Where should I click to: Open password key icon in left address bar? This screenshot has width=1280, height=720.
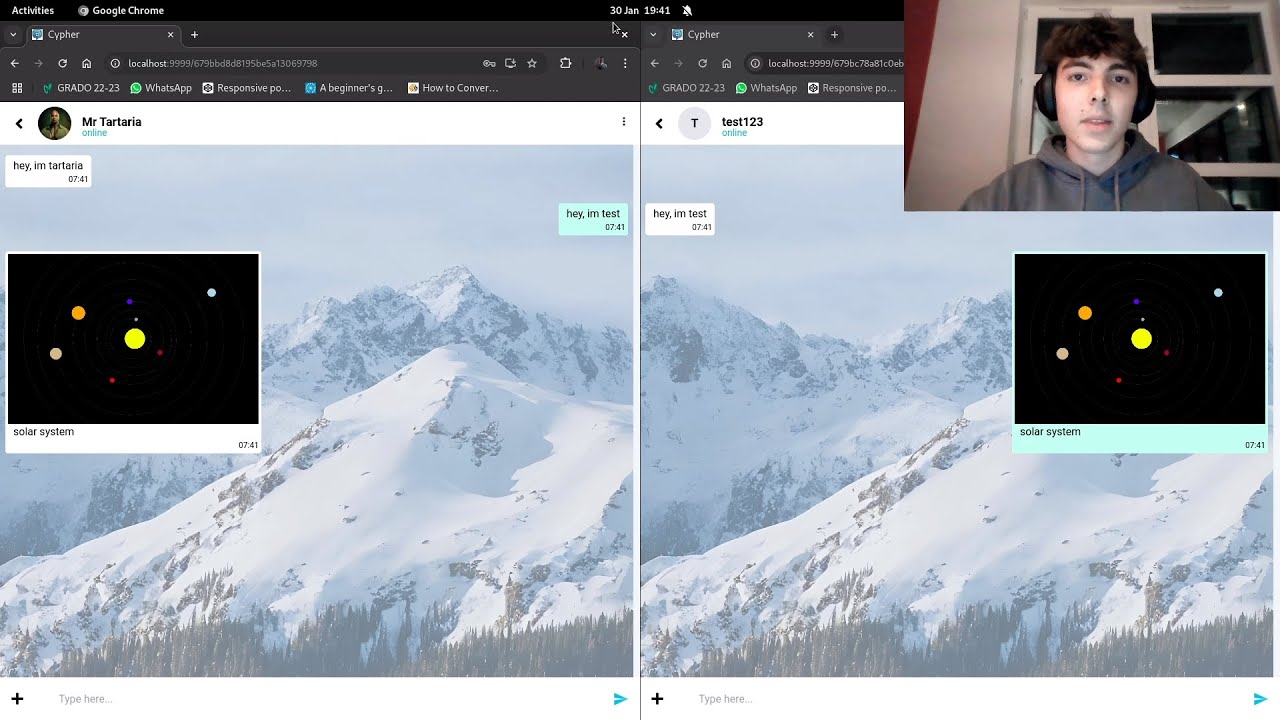click(x=489, y=63)
